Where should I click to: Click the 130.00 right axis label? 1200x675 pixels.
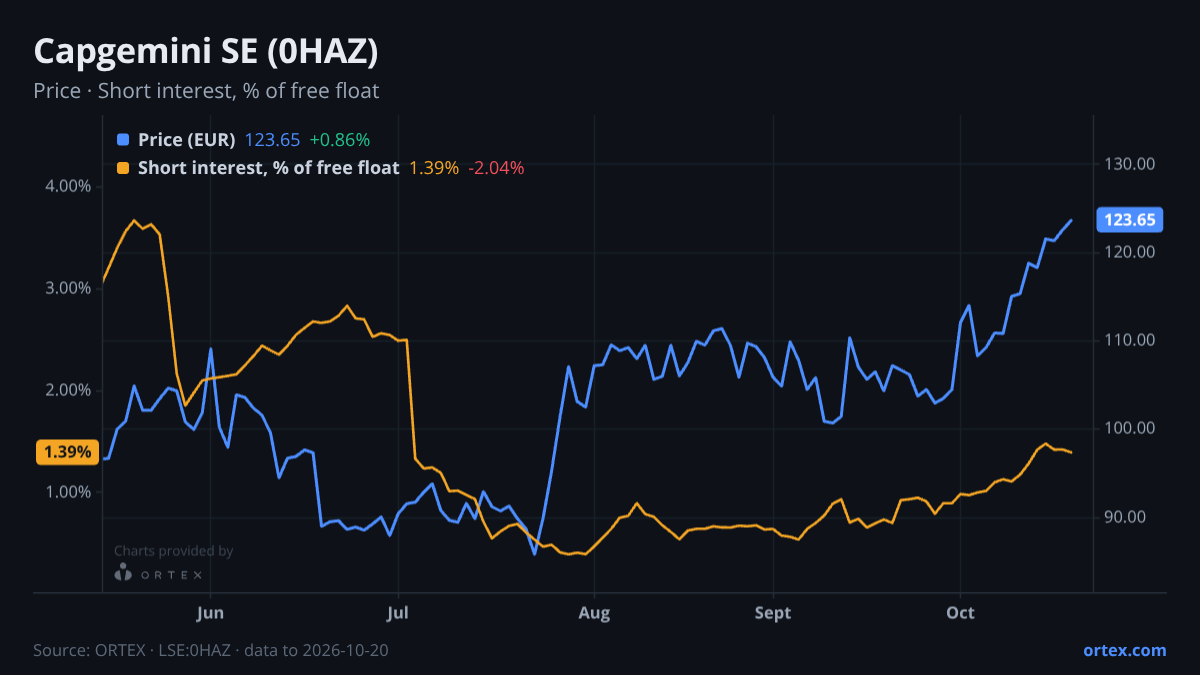coord(1130,164)
